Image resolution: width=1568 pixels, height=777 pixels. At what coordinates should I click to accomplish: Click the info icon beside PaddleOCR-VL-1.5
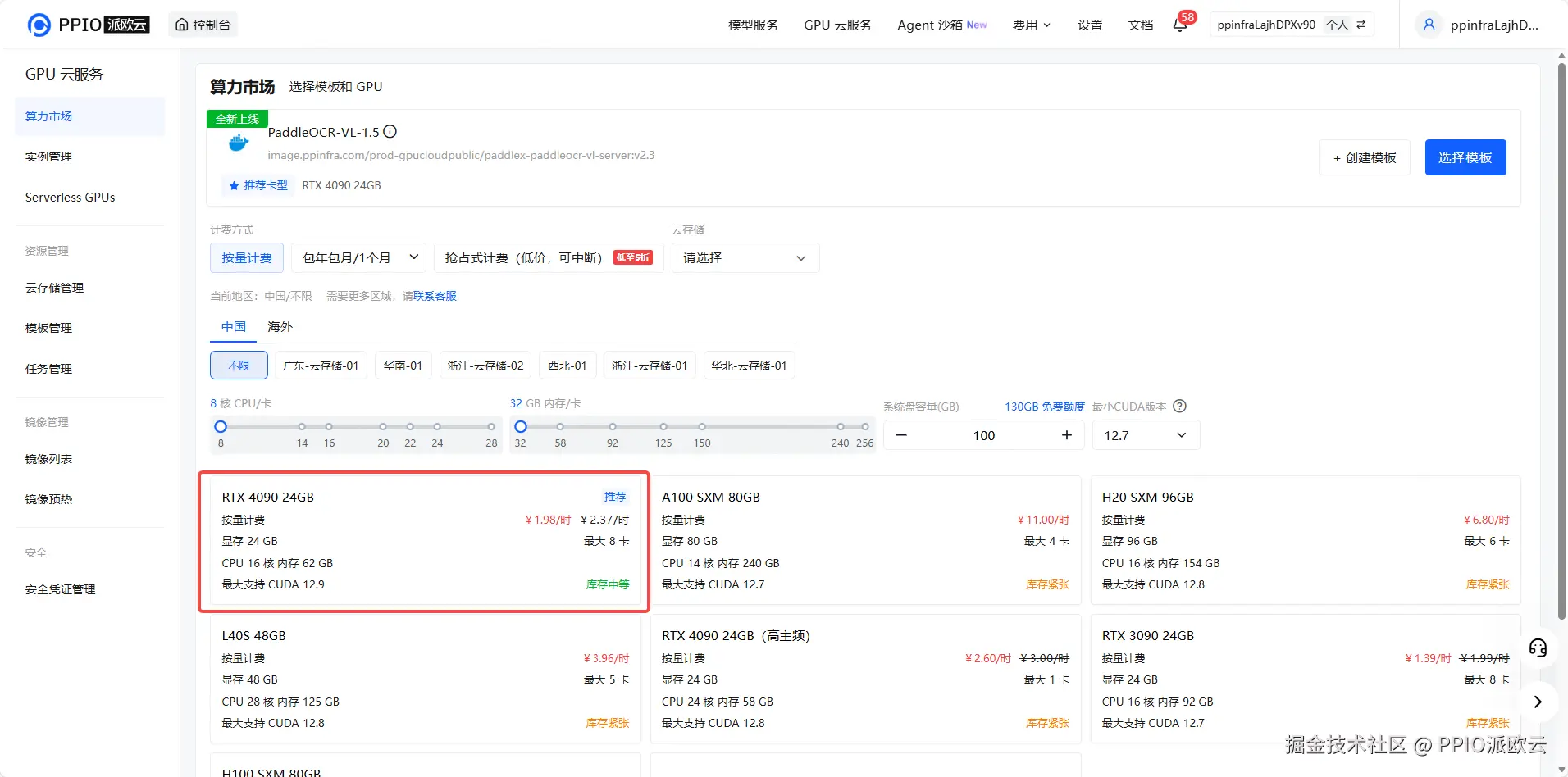coord(390,132)
